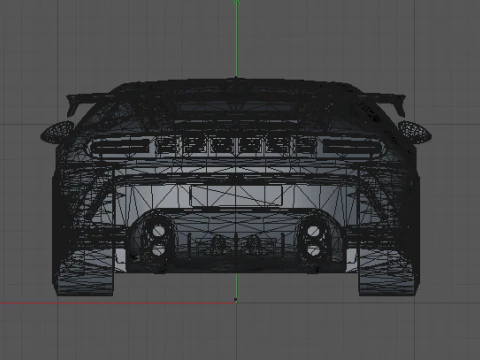Click the right tail light strip
Screen dimensions: 480x360
(352, 147)
